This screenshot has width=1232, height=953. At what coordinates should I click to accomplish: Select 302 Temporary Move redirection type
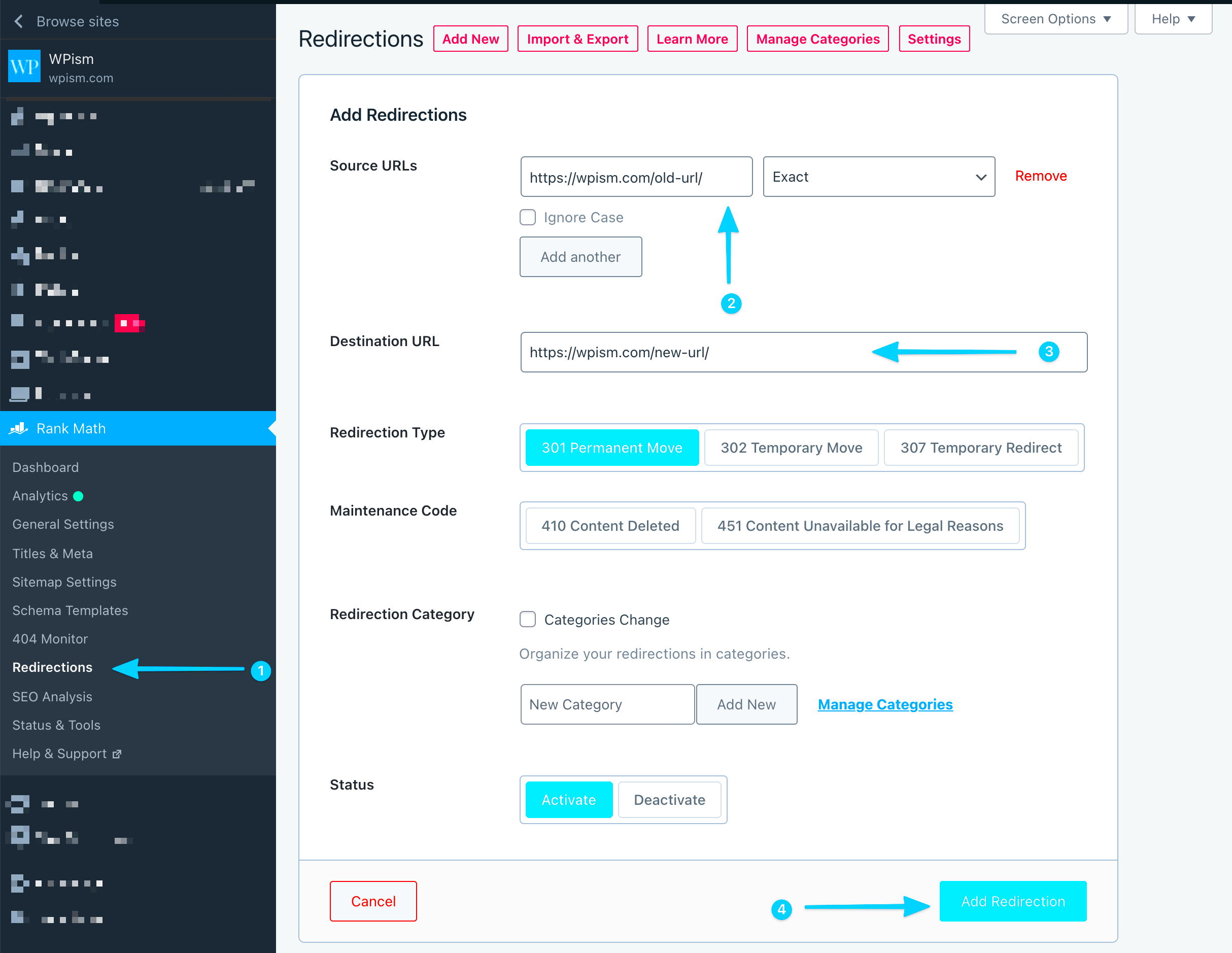coord(792,447)
